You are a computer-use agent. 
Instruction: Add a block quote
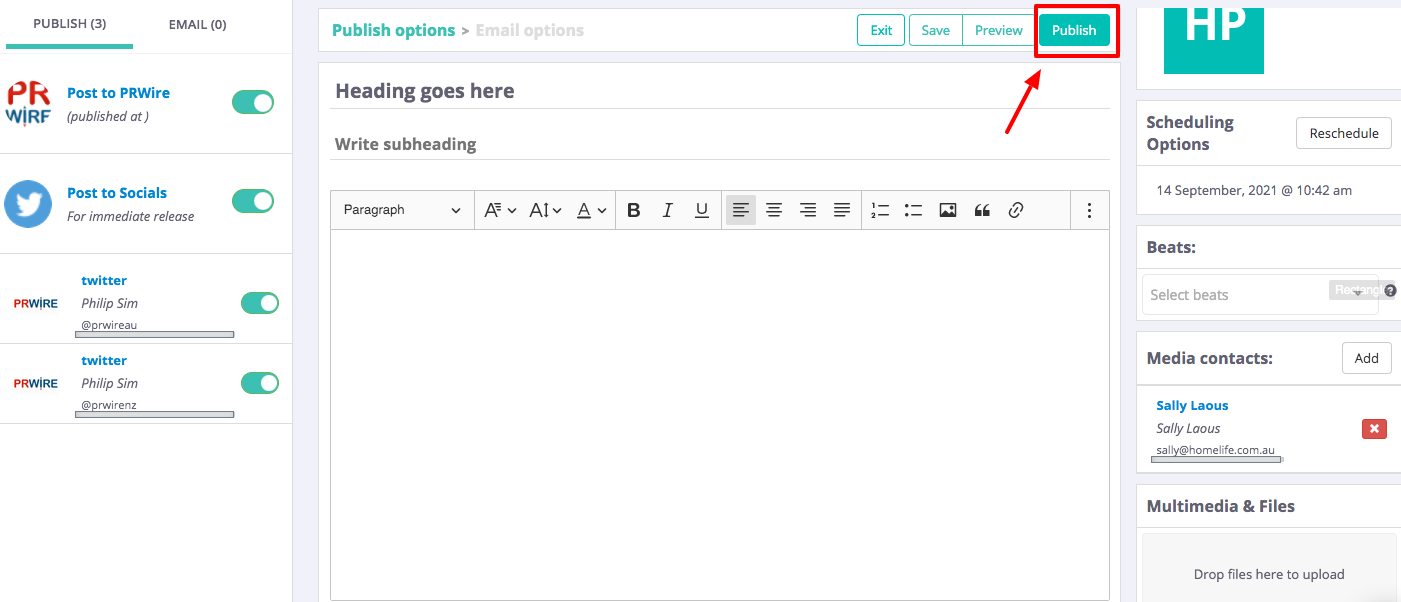click(982, 210)
